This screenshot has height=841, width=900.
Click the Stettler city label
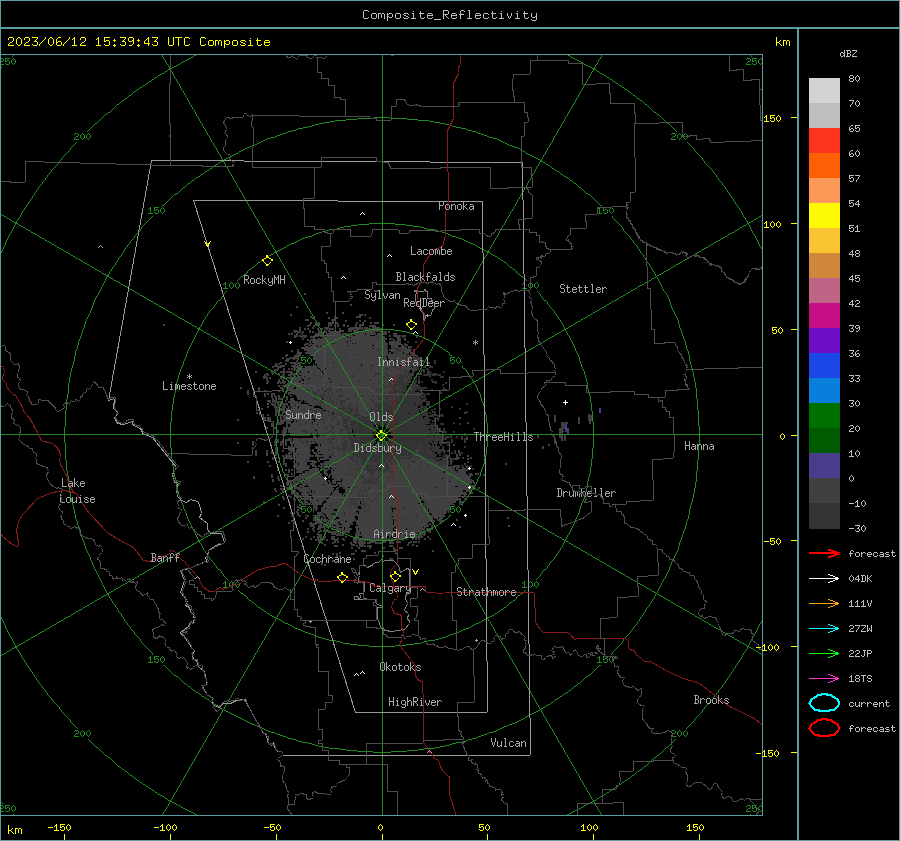click(583, 289)
